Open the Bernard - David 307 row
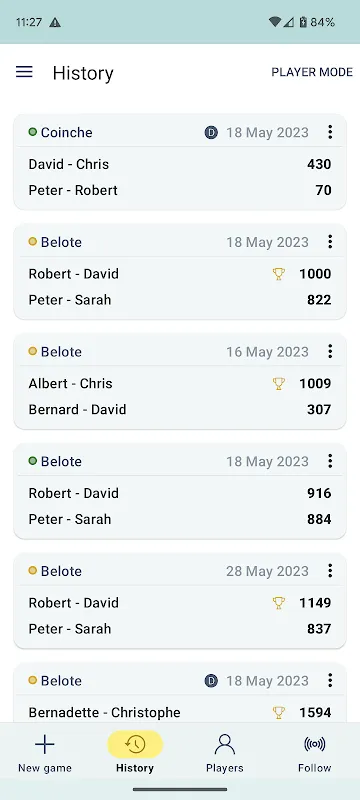Screen dimensions: 360x800 pos(180,410)
